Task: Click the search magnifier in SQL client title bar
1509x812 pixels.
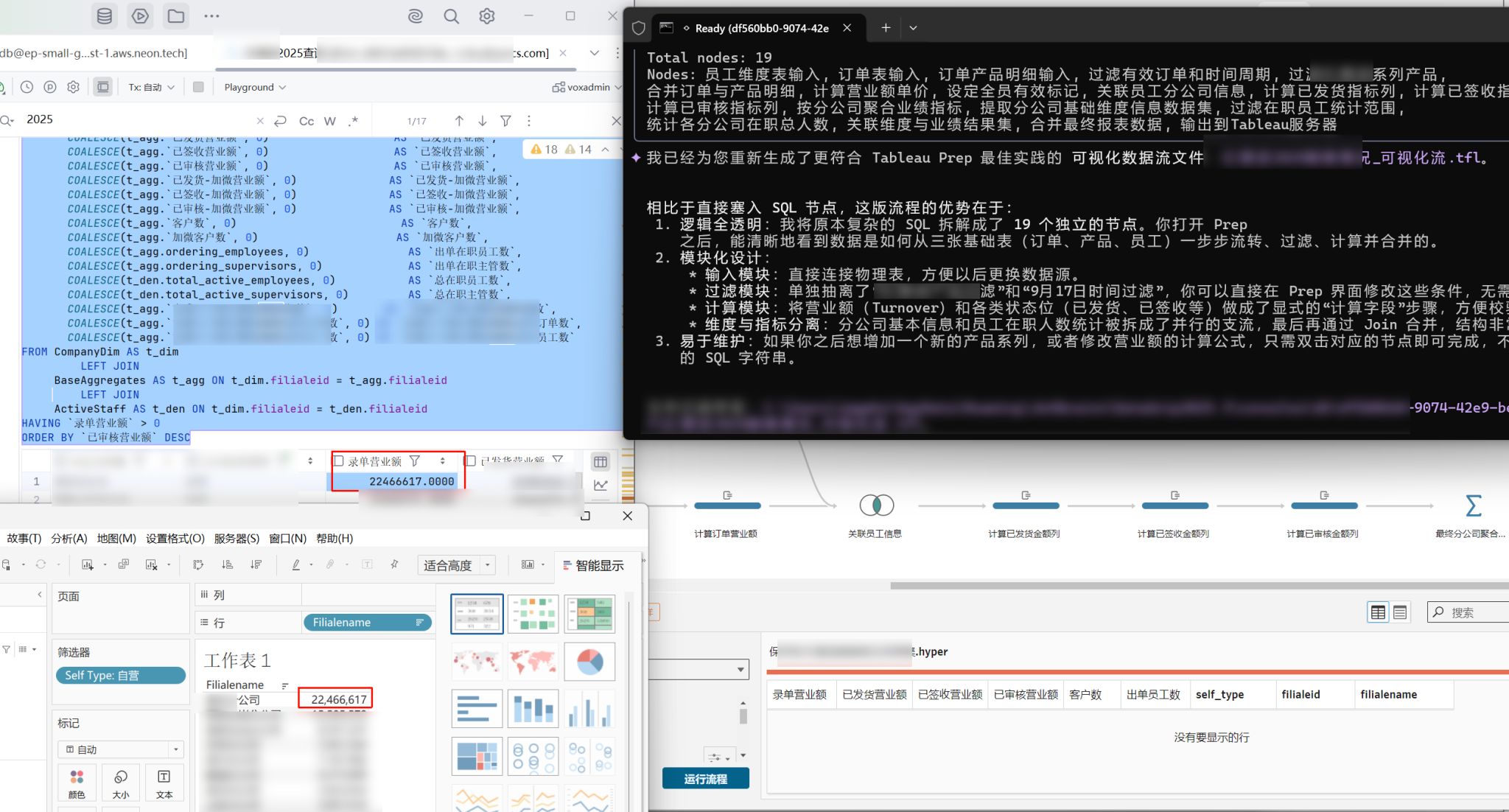Action: click(x=451, y=15)
